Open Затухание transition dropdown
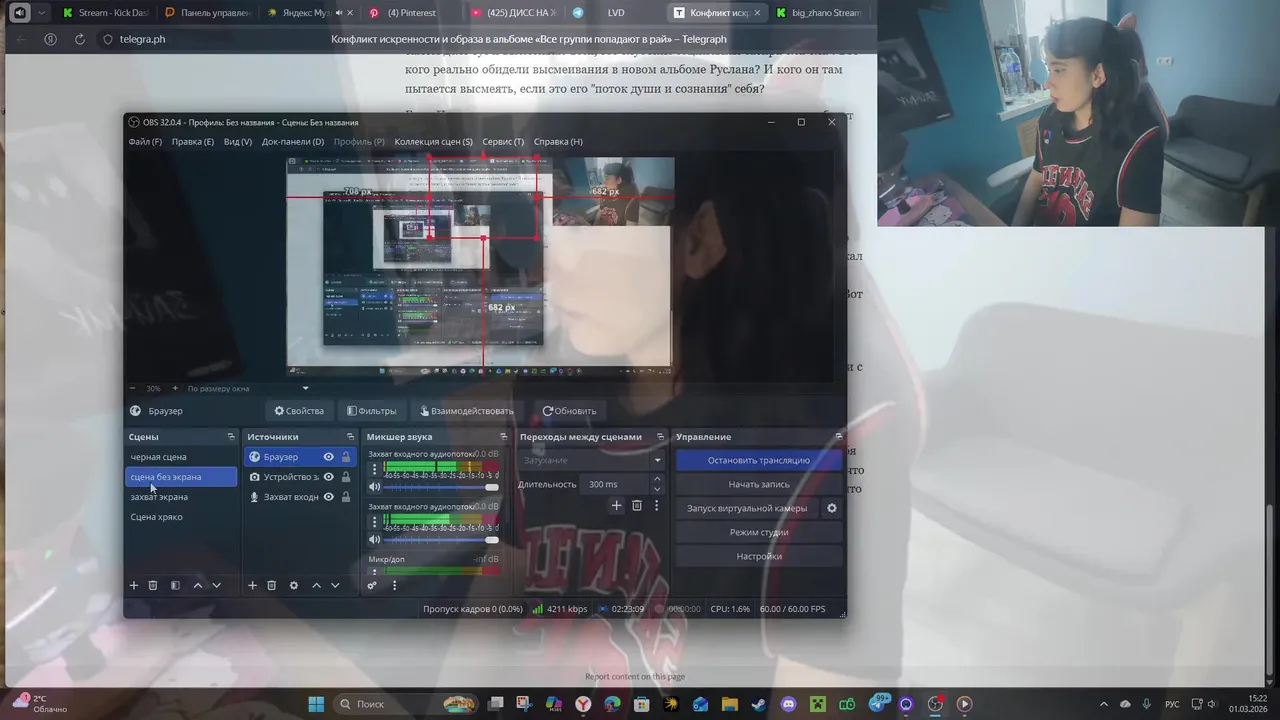Screen dimensions: 1280x720 (590, 460)
